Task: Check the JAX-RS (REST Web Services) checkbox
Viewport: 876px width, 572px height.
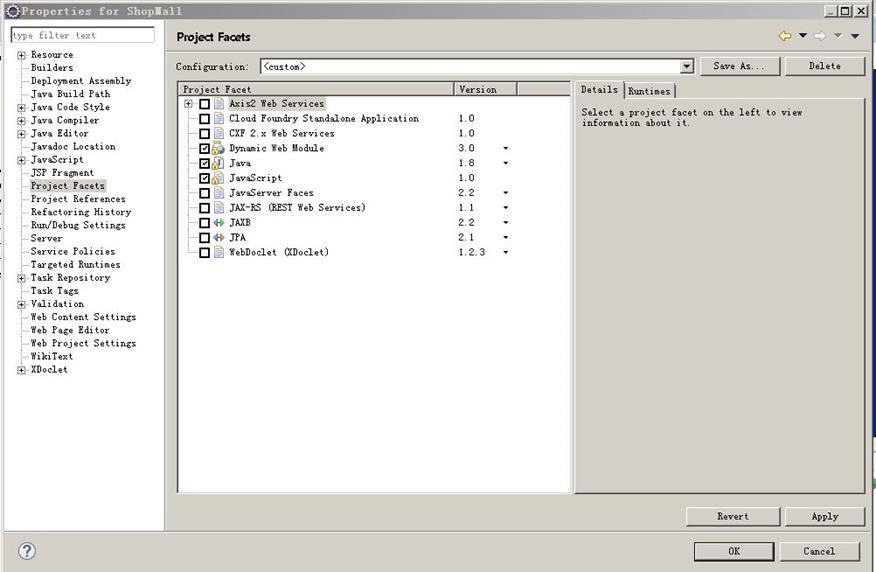Action: click(204, 208)
